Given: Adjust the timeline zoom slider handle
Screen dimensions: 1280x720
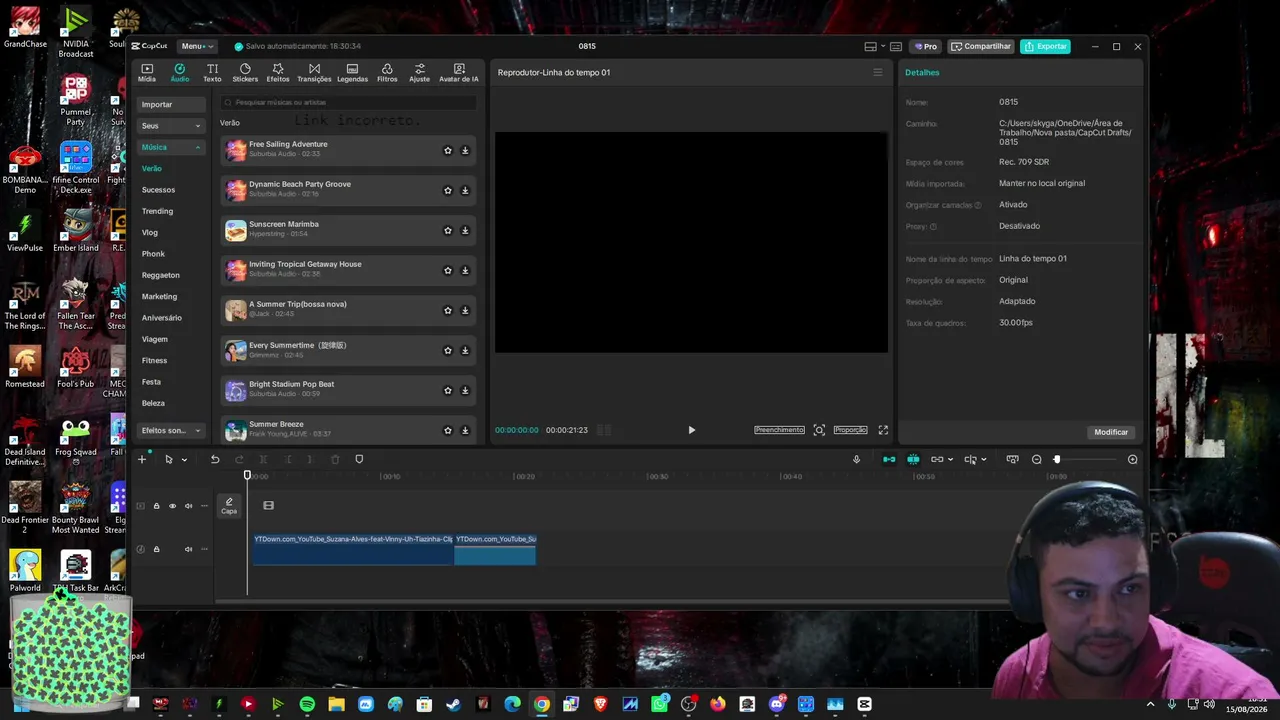Looking at the screenshot, I should click(x=1056, y=460).
